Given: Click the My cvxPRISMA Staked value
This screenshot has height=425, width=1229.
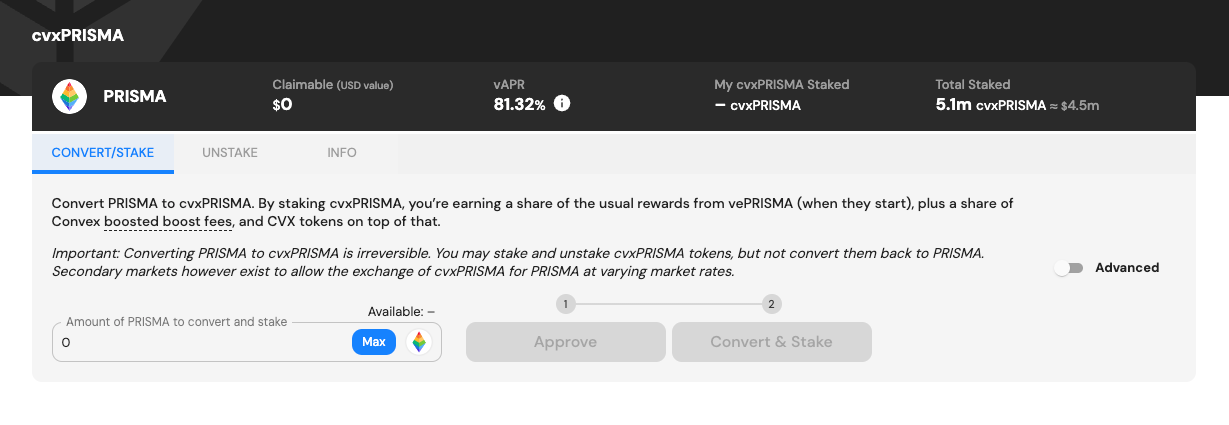Looking at the screenshot, I should pyautogui.click(x=757, y=104).
